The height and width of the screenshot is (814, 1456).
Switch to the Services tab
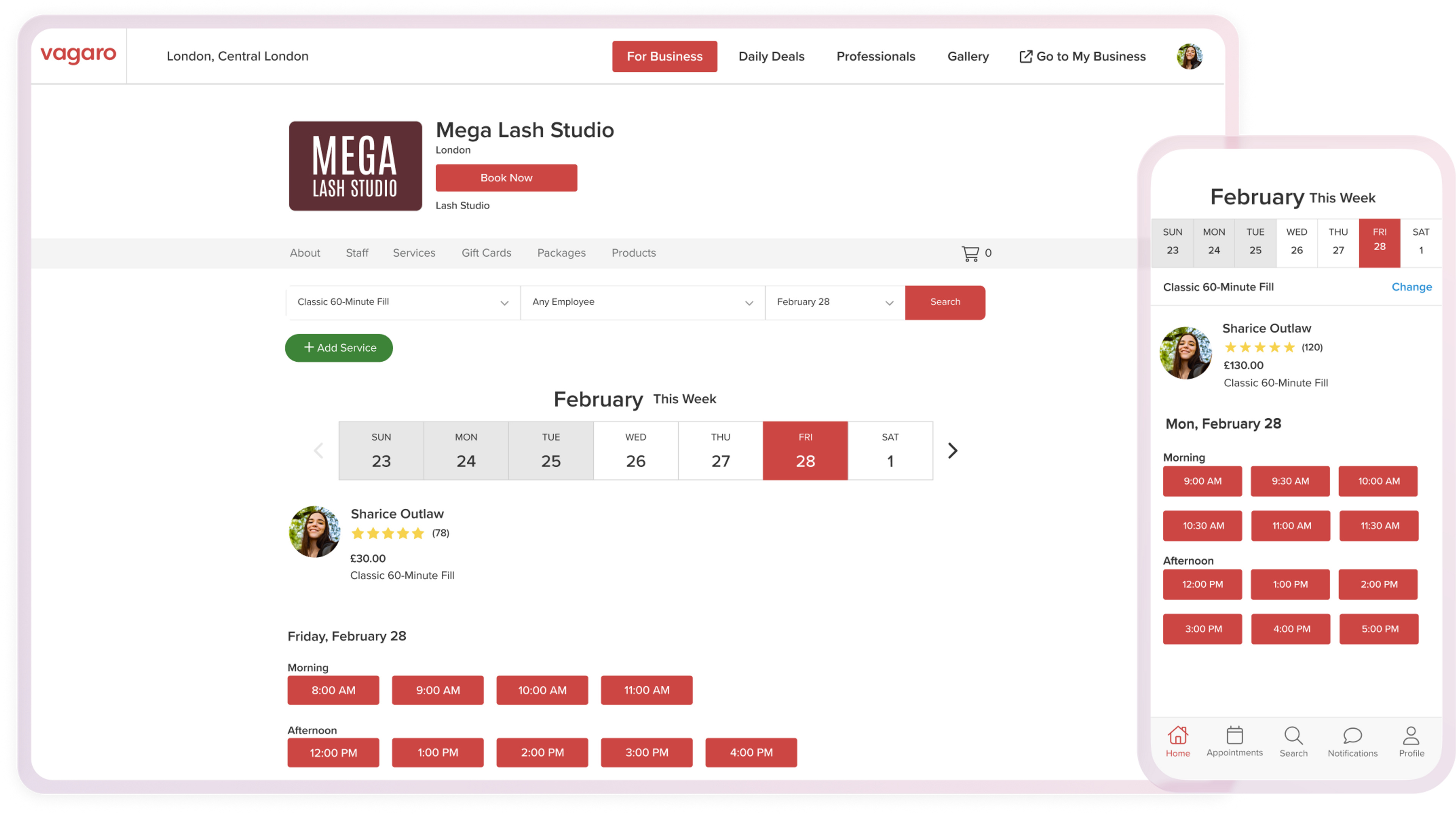[x=414, y=253]
